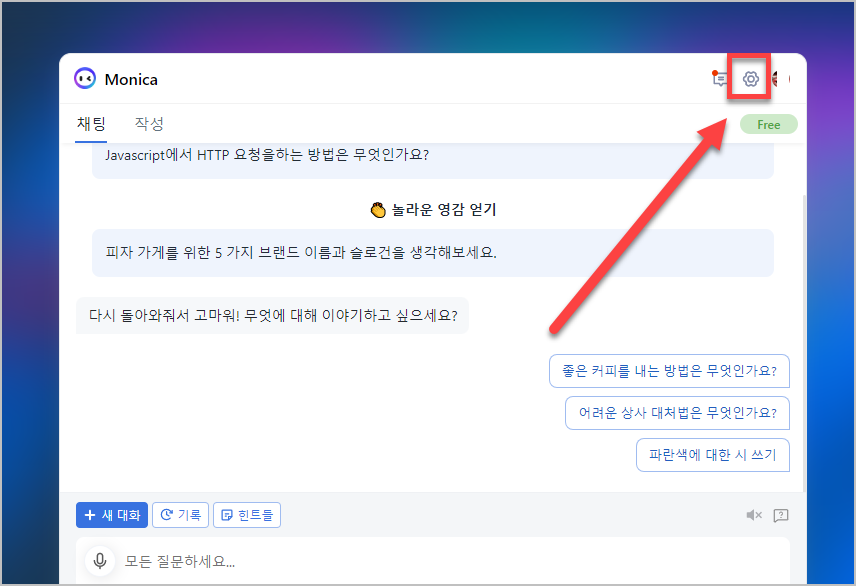The image size is (856, 586).
Task: Click the Free plan badge
Action: [768, 123]
